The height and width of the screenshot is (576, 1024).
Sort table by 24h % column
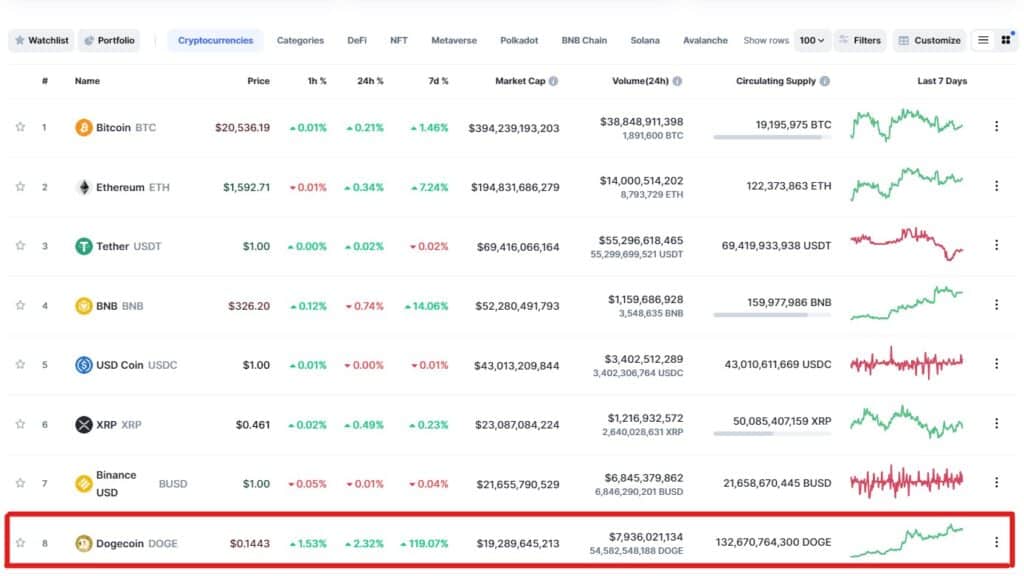(x=370, y=81)
